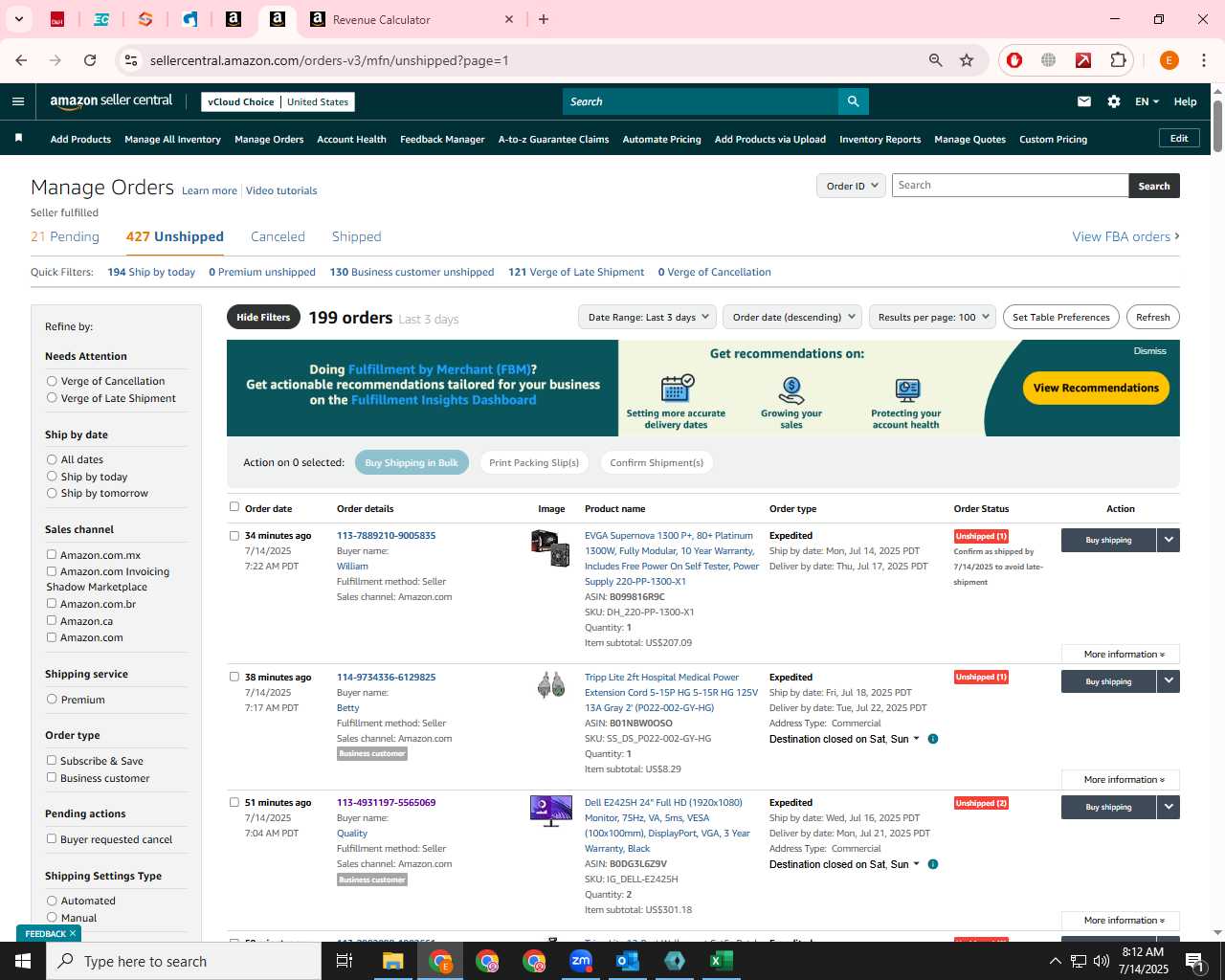1225x980 pixels.
Task: Reload the page with refresh icon
Action: coord(90,60)
